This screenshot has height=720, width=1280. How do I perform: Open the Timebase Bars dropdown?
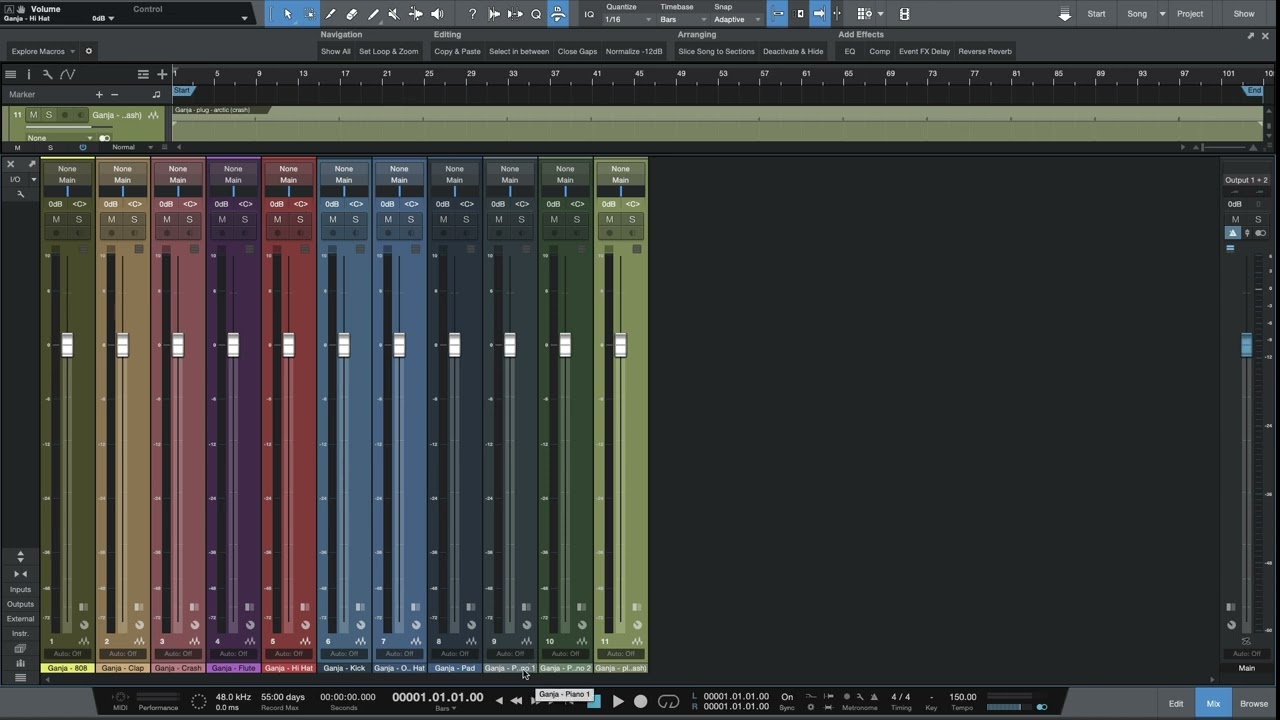[682, 19]
